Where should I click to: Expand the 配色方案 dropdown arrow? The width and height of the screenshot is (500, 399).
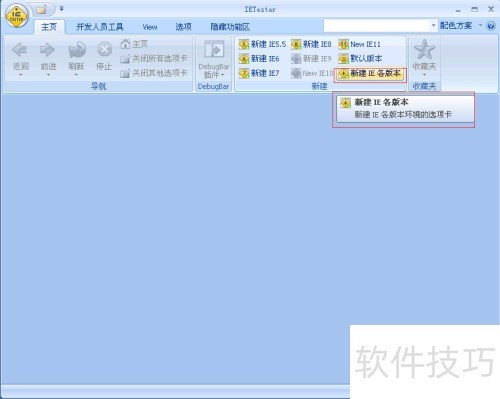click(480, 25)
